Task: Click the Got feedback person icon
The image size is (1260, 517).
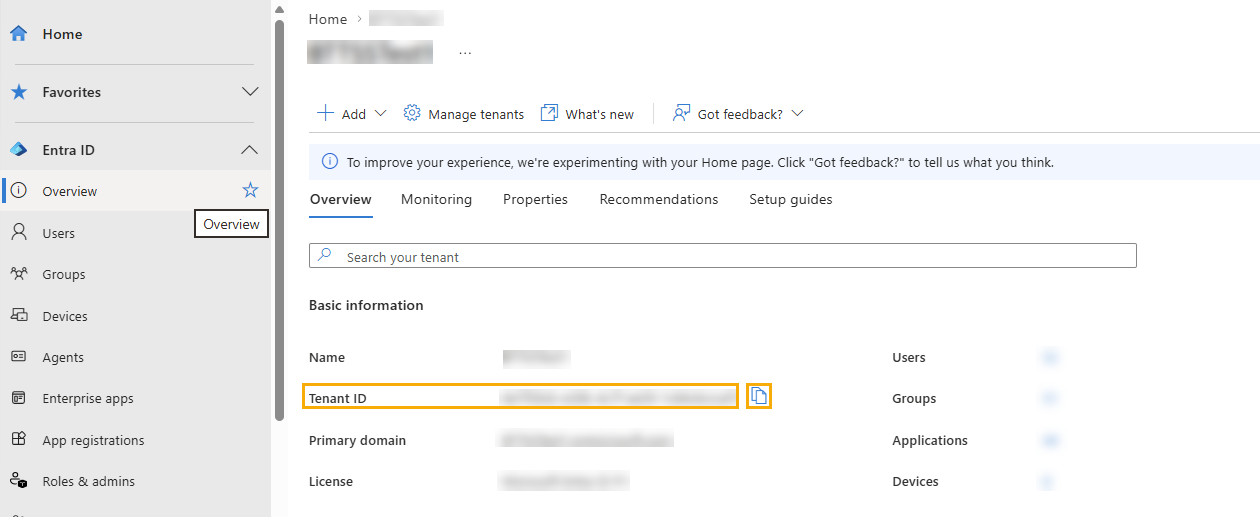Action: [x=681, y=113]
